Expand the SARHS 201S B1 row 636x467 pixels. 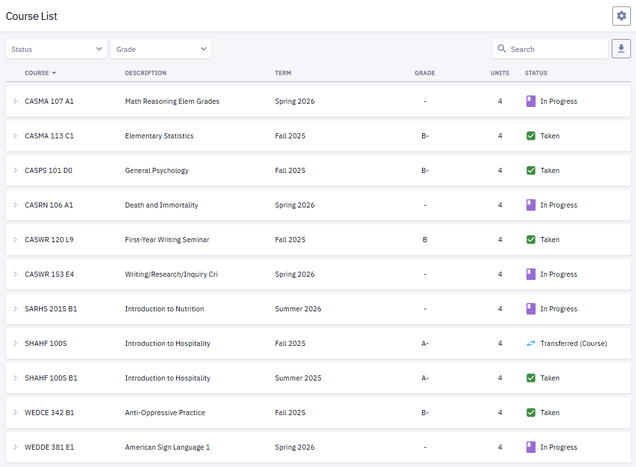click(15, 309)
